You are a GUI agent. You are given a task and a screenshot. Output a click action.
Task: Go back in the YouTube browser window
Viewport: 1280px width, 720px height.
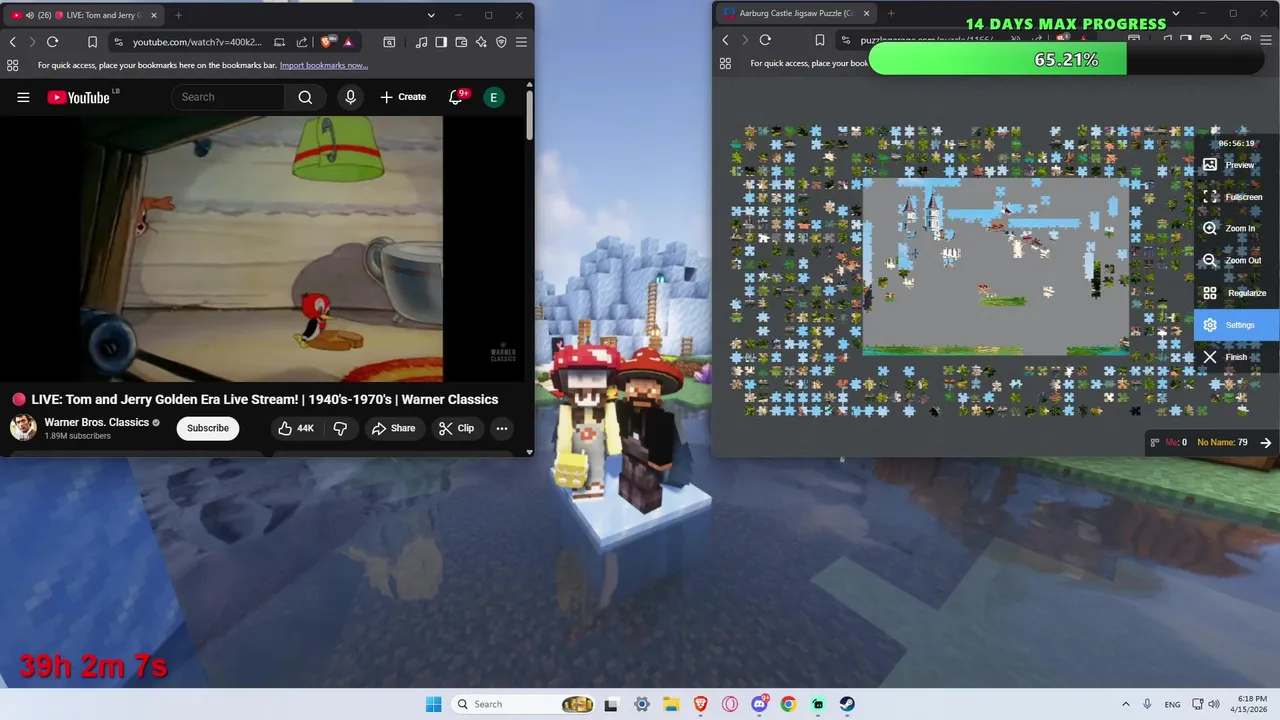(13, 42)
